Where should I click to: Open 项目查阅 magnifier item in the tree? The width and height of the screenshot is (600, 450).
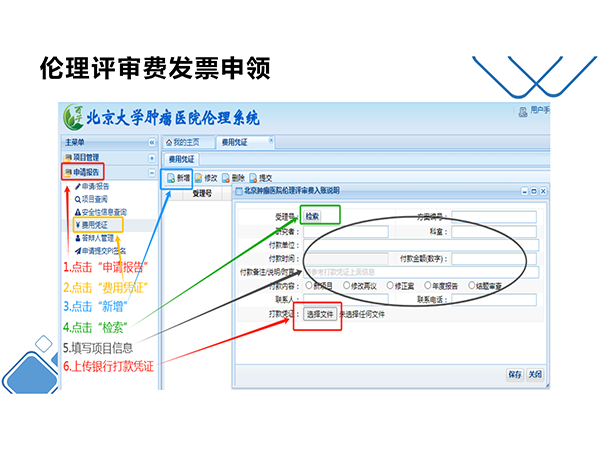pos(91,199)
